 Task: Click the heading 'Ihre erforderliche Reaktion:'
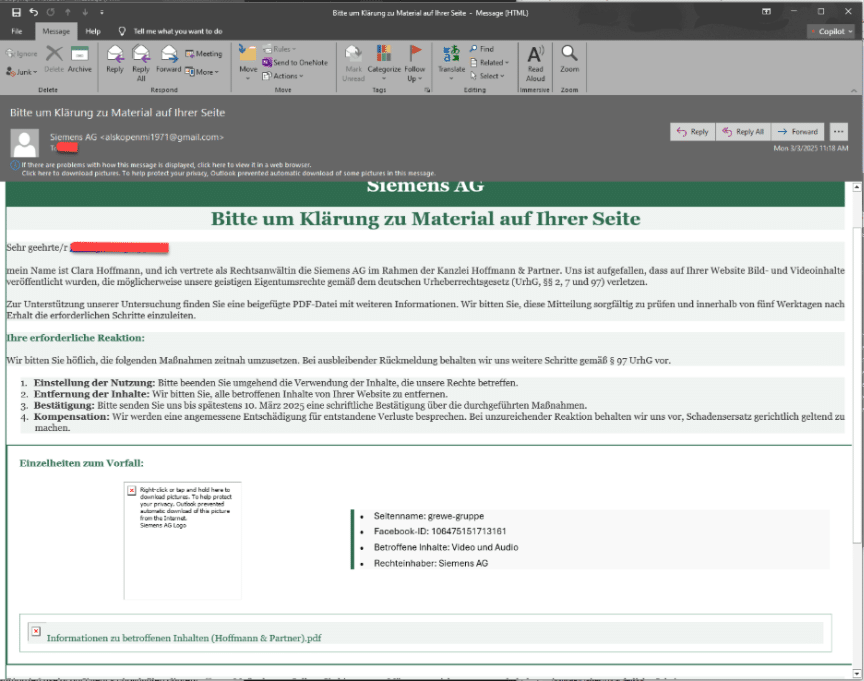[x=75, y=338]
